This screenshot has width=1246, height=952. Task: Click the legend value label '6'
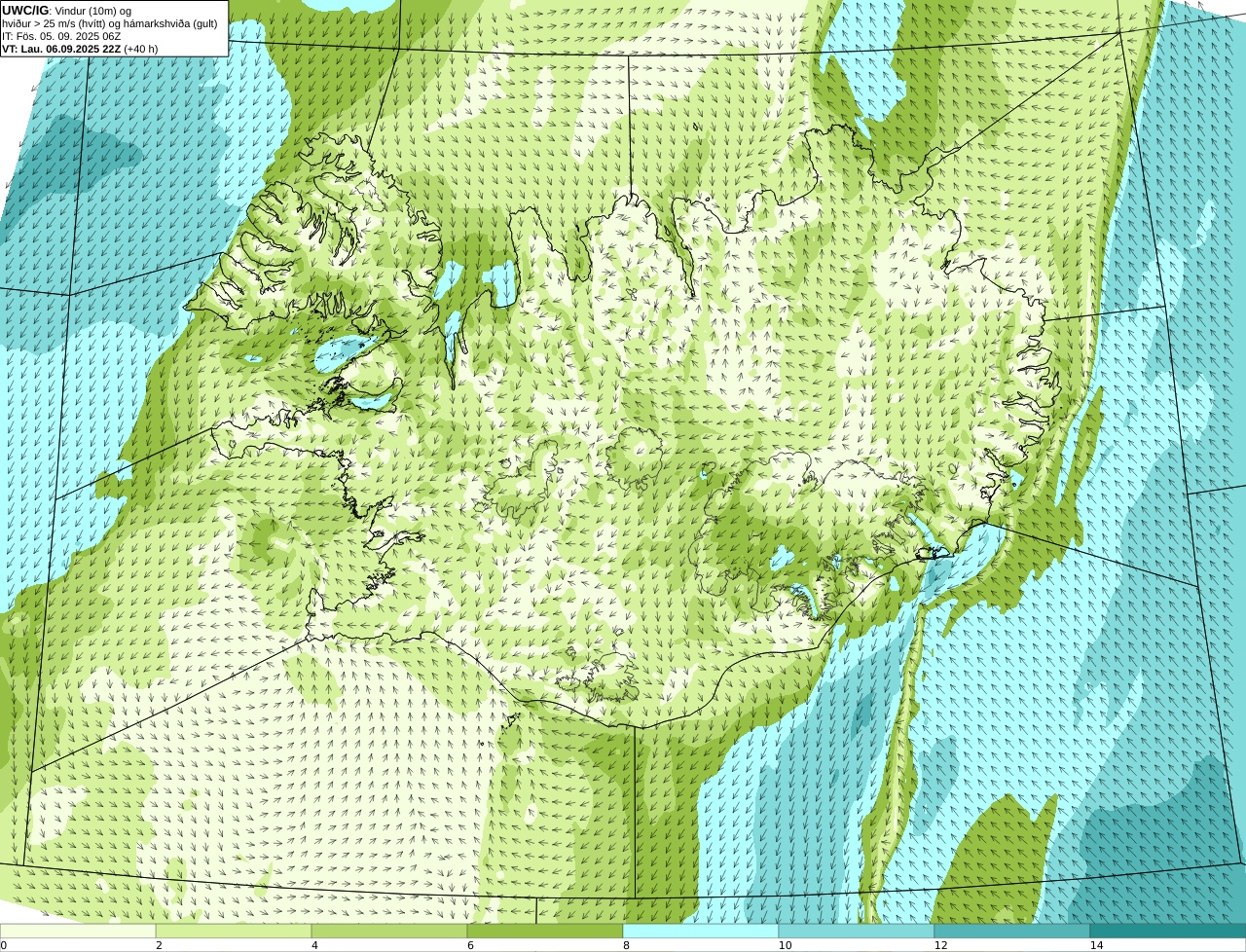[x=470, y=945]
